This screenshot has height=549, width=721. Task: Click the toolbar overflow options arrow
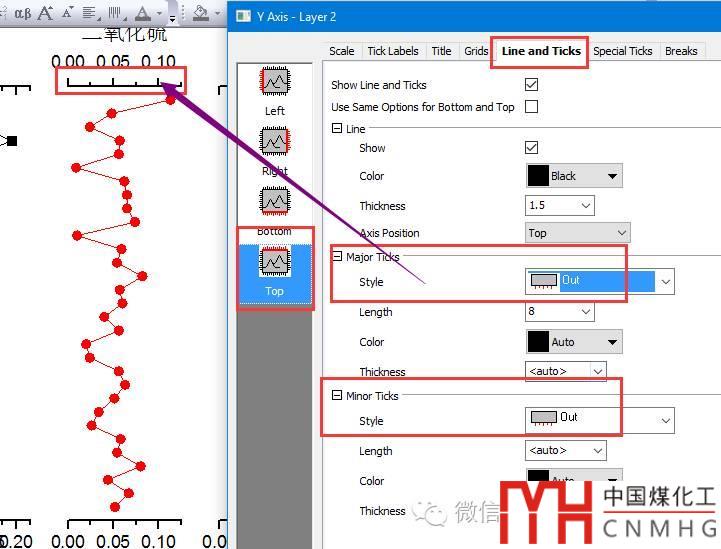click(172, 18)
